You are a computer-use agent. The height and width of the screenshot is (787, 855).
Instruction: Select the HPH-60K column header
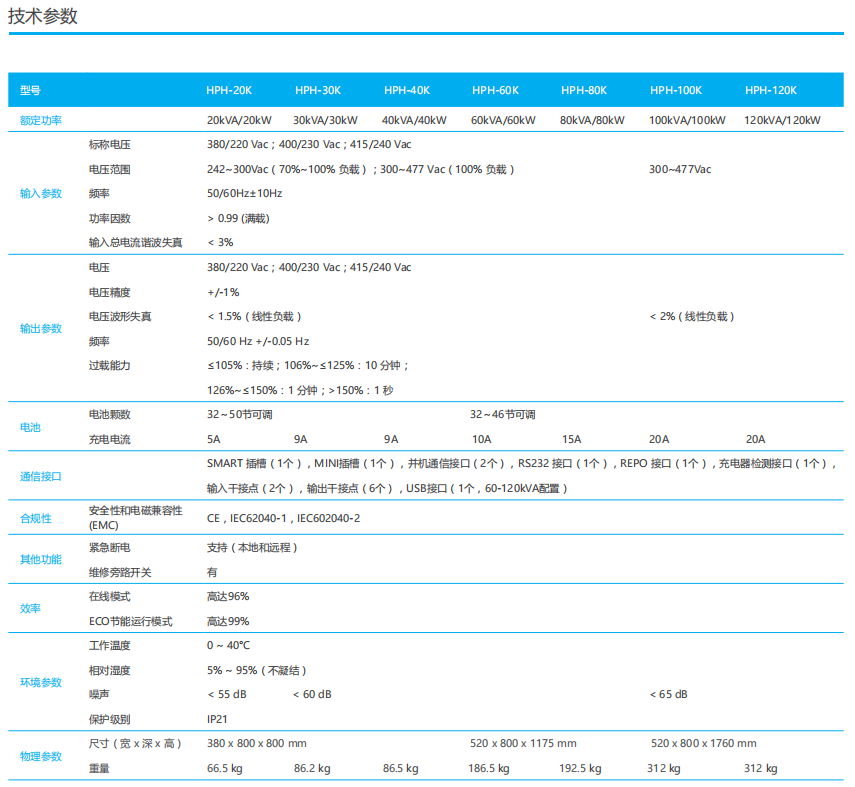(495, 91)
